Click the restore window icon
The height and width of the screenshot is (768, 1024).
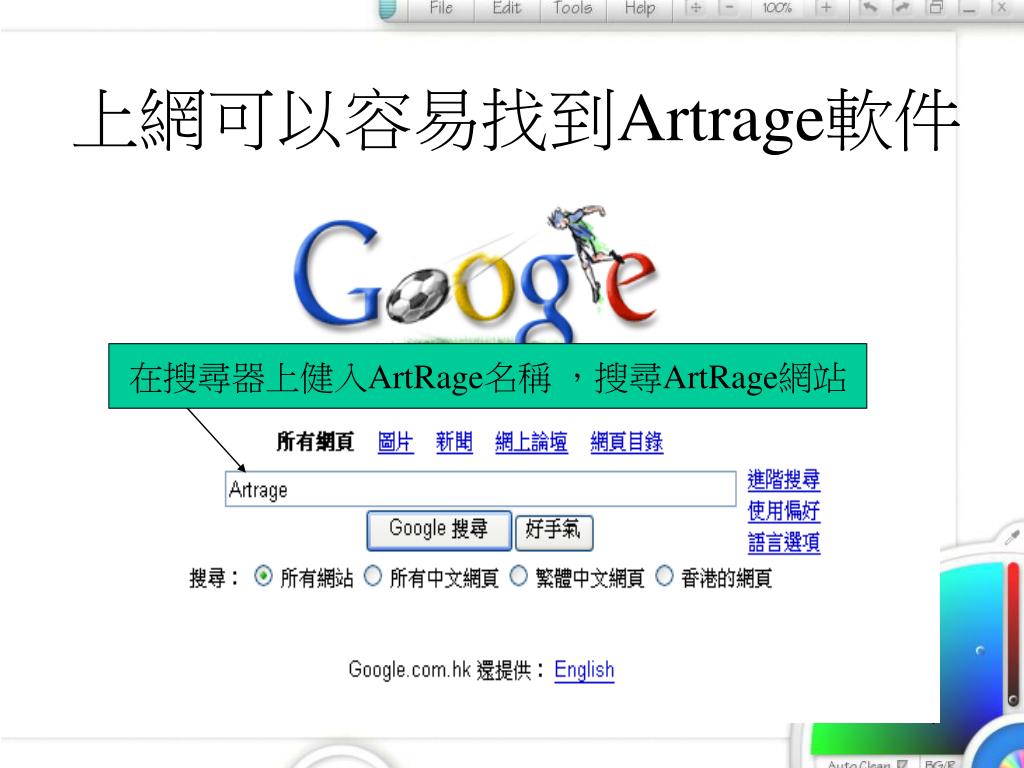point(936,8)
